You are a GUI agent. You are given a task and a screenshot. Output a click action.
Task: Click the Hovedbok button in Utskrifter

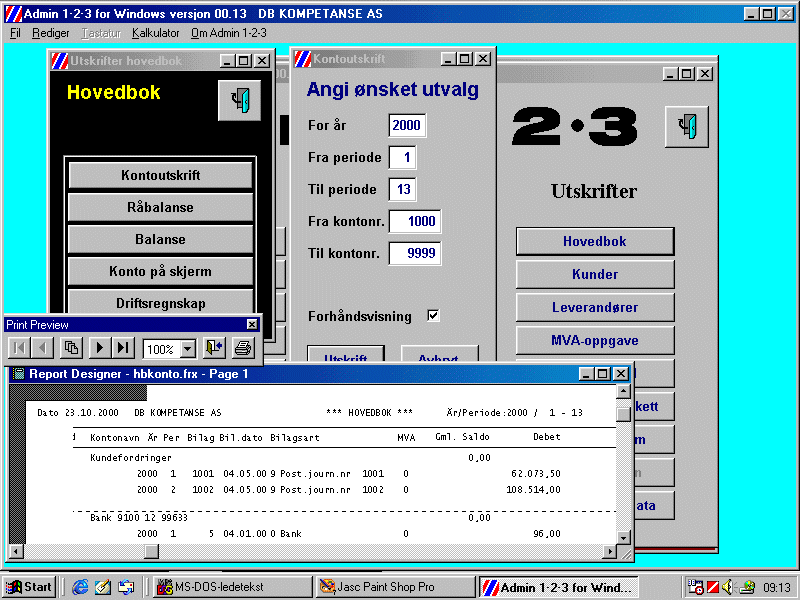click(x=595, y=241)
